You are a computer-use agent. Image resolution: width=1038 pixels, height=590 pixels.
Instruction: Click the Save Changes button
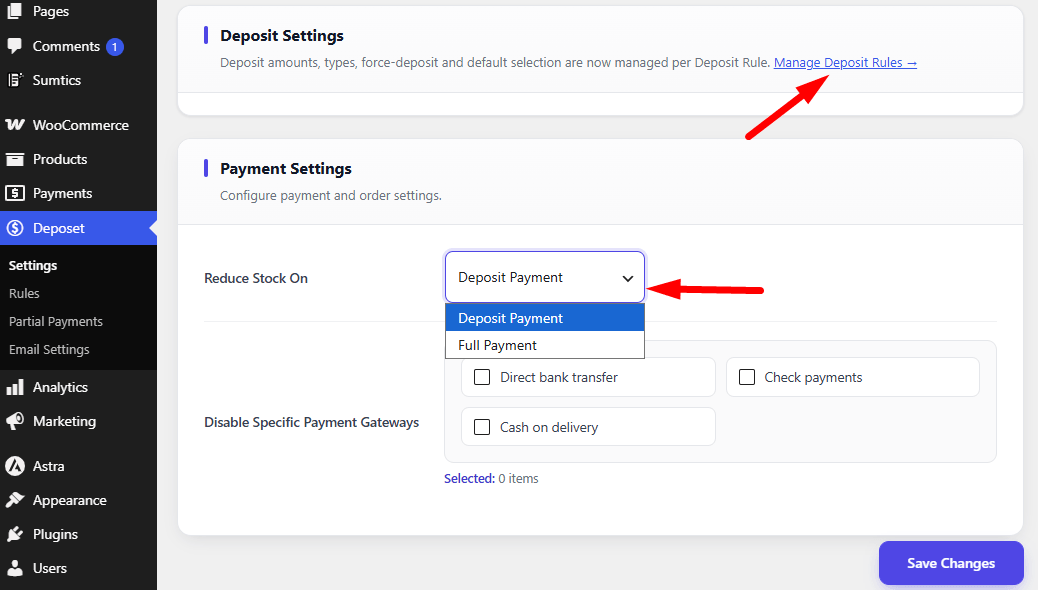click(951, 563)
